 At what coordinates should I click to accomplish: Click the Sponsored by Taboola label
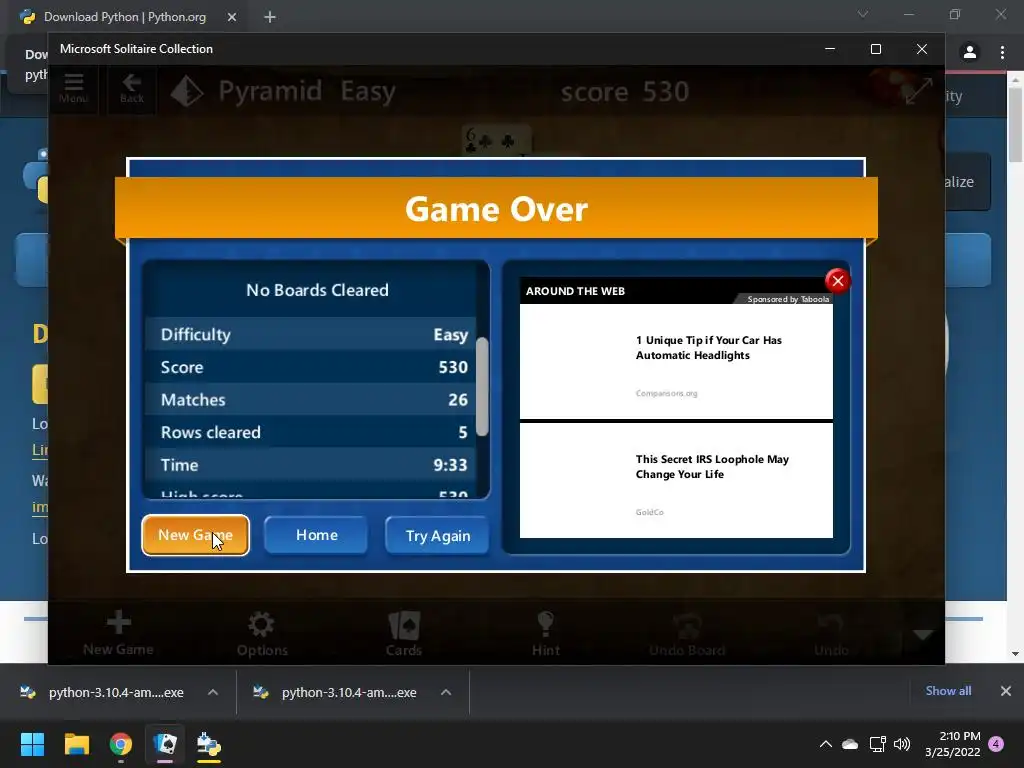pyautogui.click(x=788, y=299)
